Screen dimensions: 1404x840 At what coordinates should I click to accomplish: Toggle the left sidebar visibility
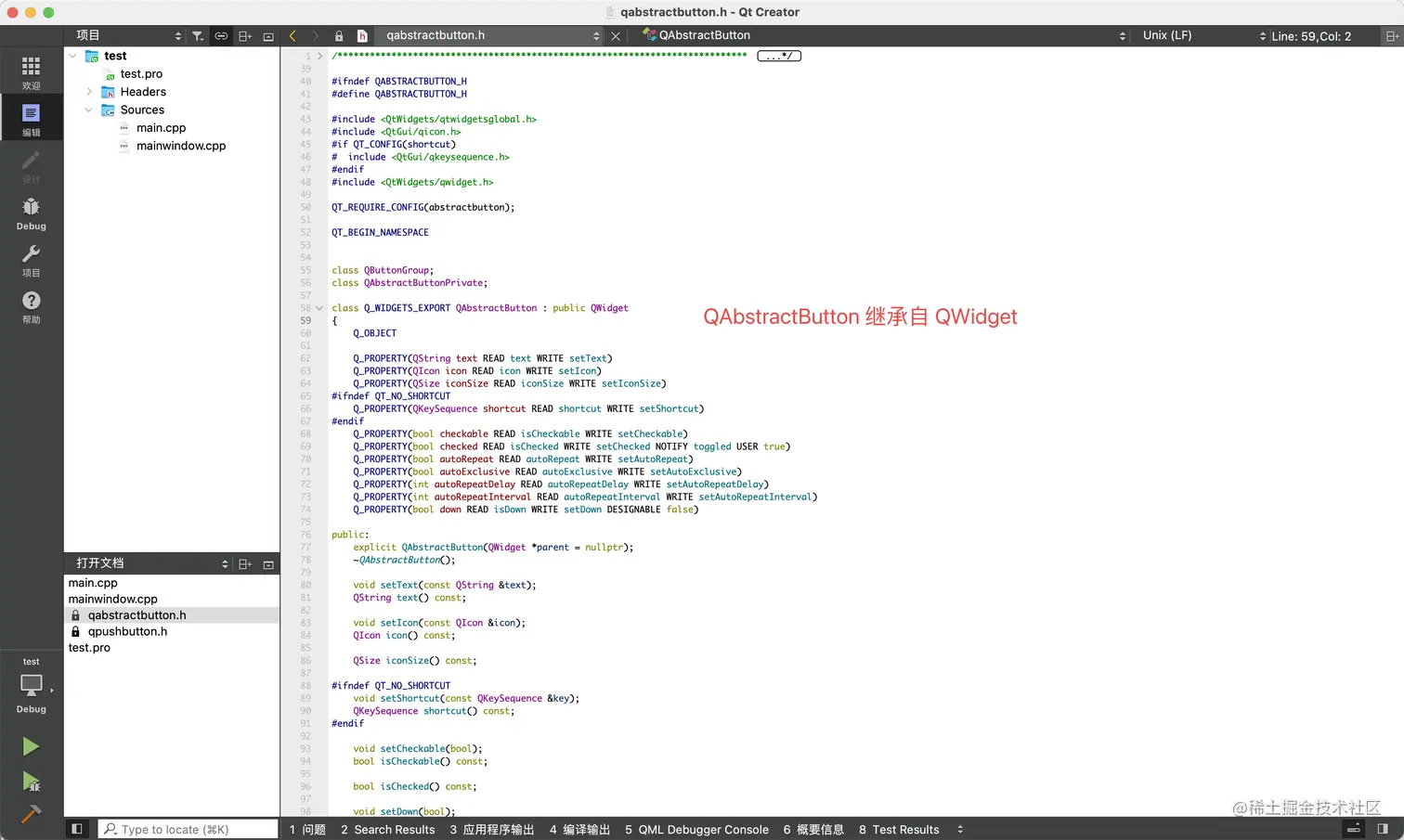click(77, 829)
